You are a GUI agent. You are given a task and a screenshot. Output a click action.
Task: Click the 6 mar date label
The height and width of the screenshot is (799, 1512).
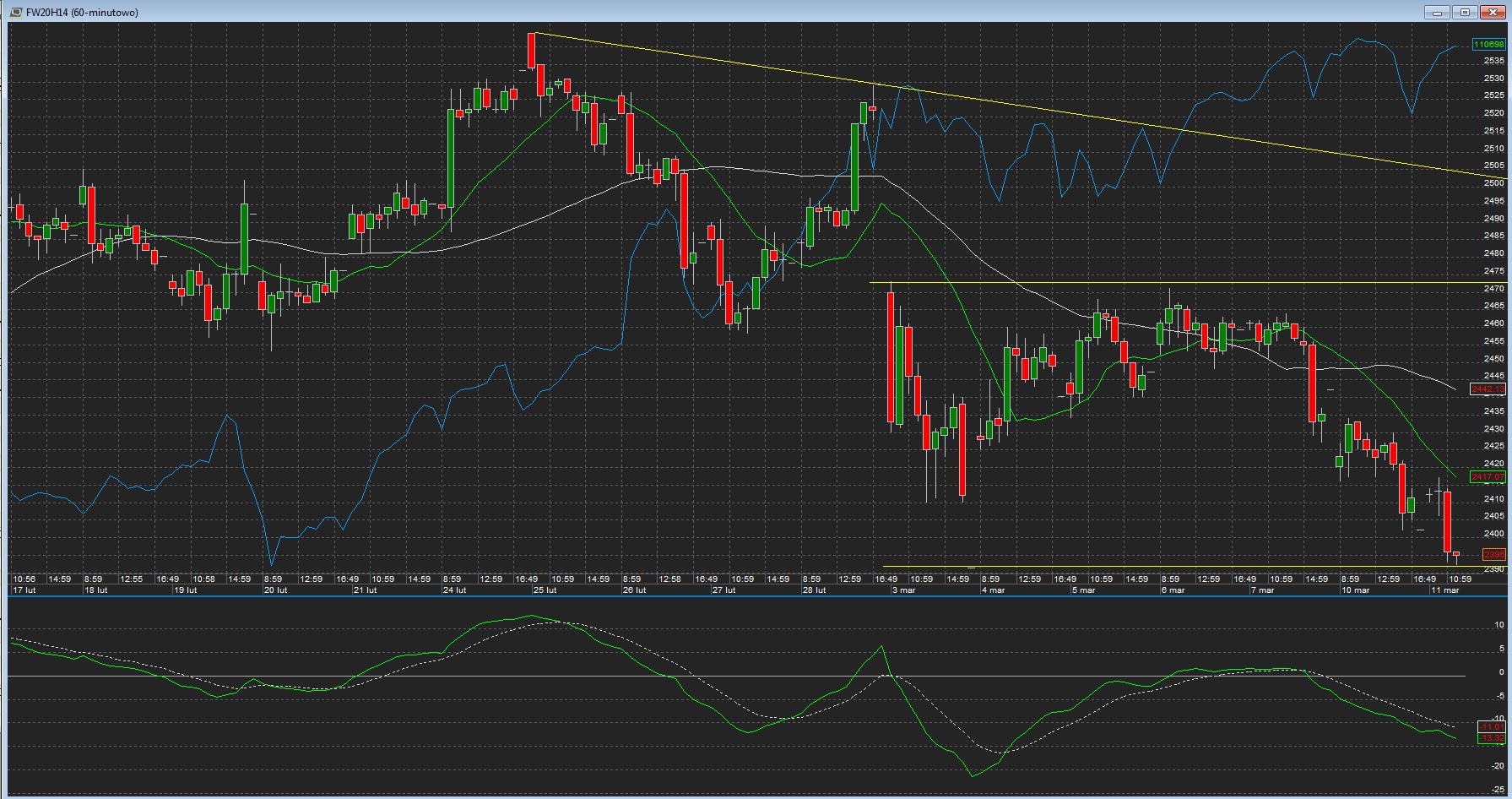point(1173,590)
